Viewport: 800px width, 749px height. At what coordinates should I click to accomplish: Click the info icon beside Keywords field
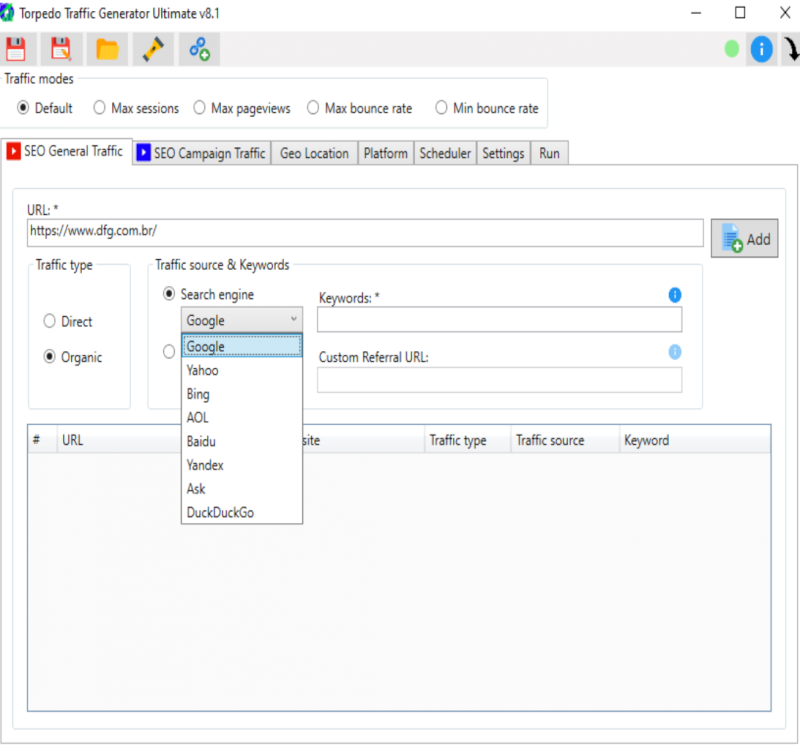coord(675,295)
